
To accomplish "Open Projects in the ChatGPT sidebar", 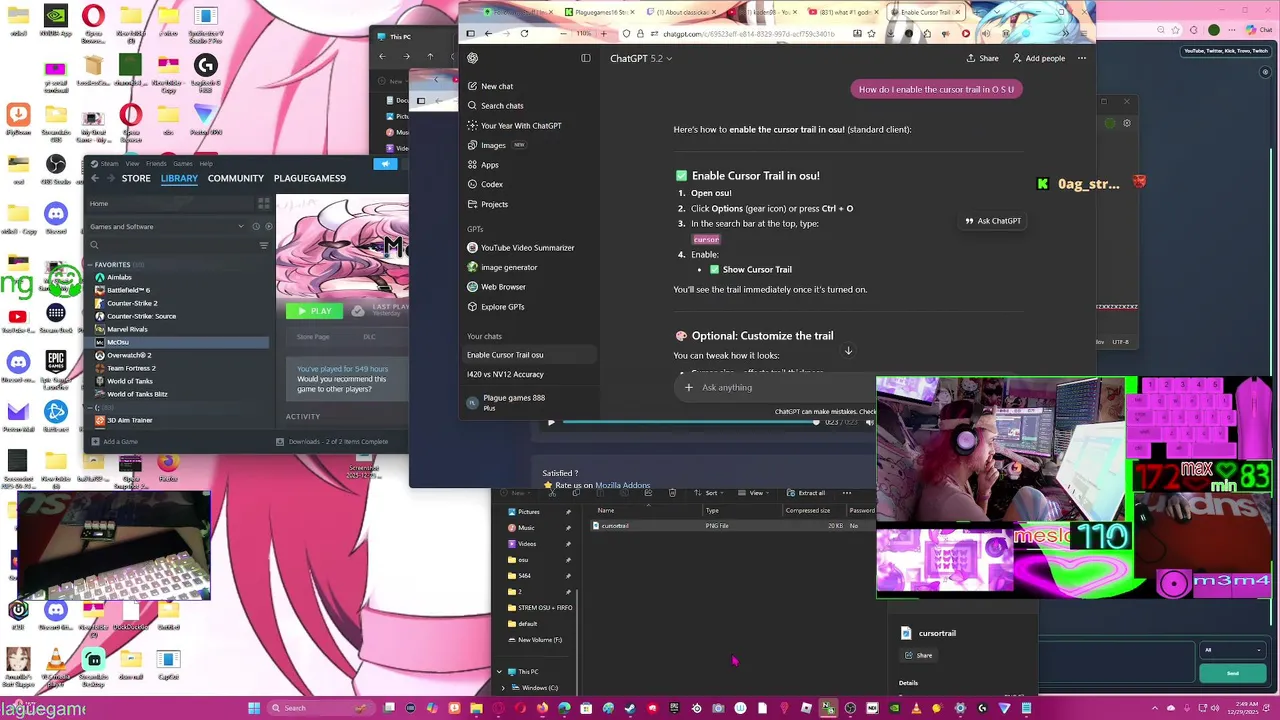I will pyautogui.click(x=487, y=204).
